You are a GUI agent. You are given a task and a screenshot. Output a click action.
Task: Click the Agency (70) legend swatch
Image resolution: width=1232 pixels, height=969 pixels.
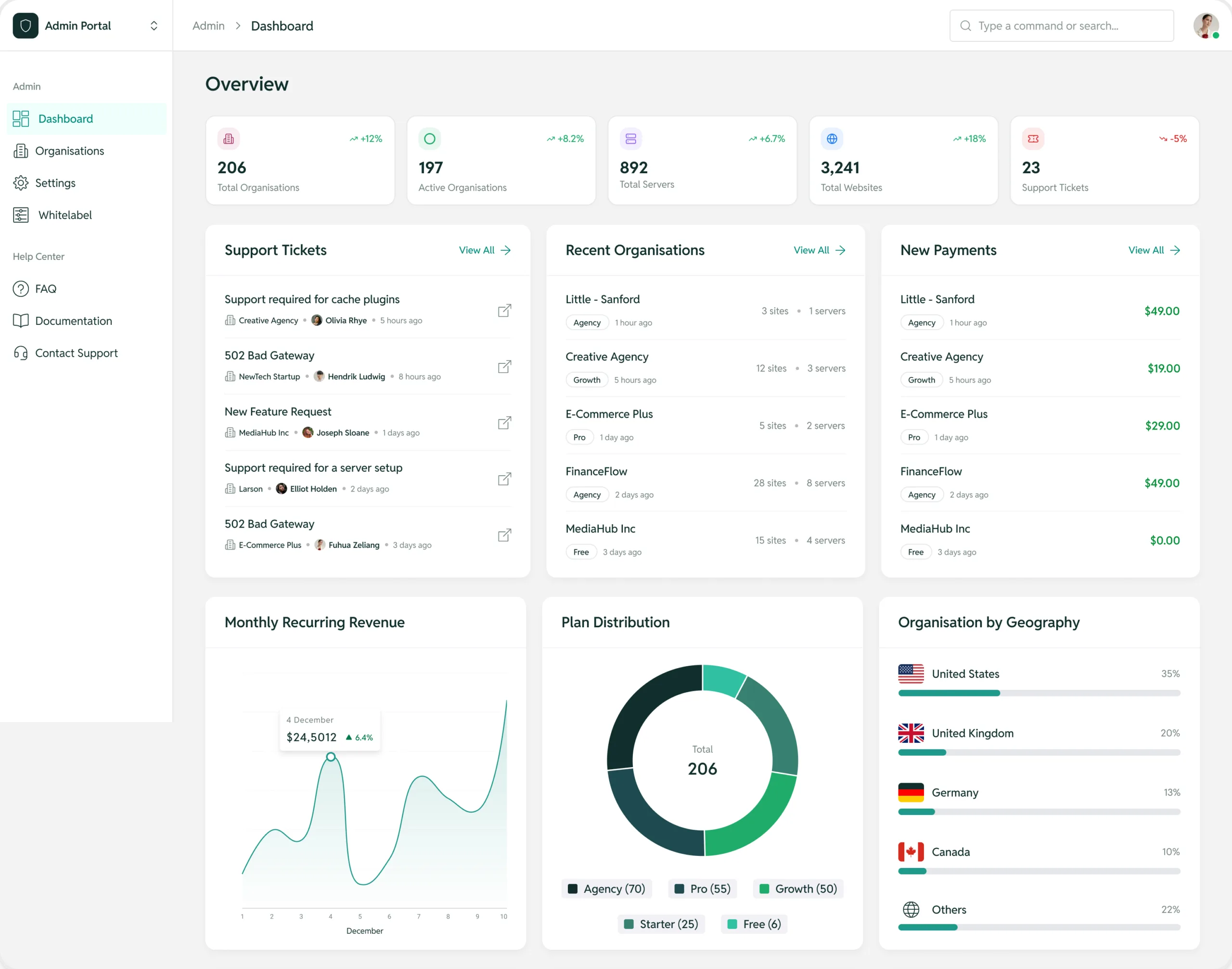(574, 889)
